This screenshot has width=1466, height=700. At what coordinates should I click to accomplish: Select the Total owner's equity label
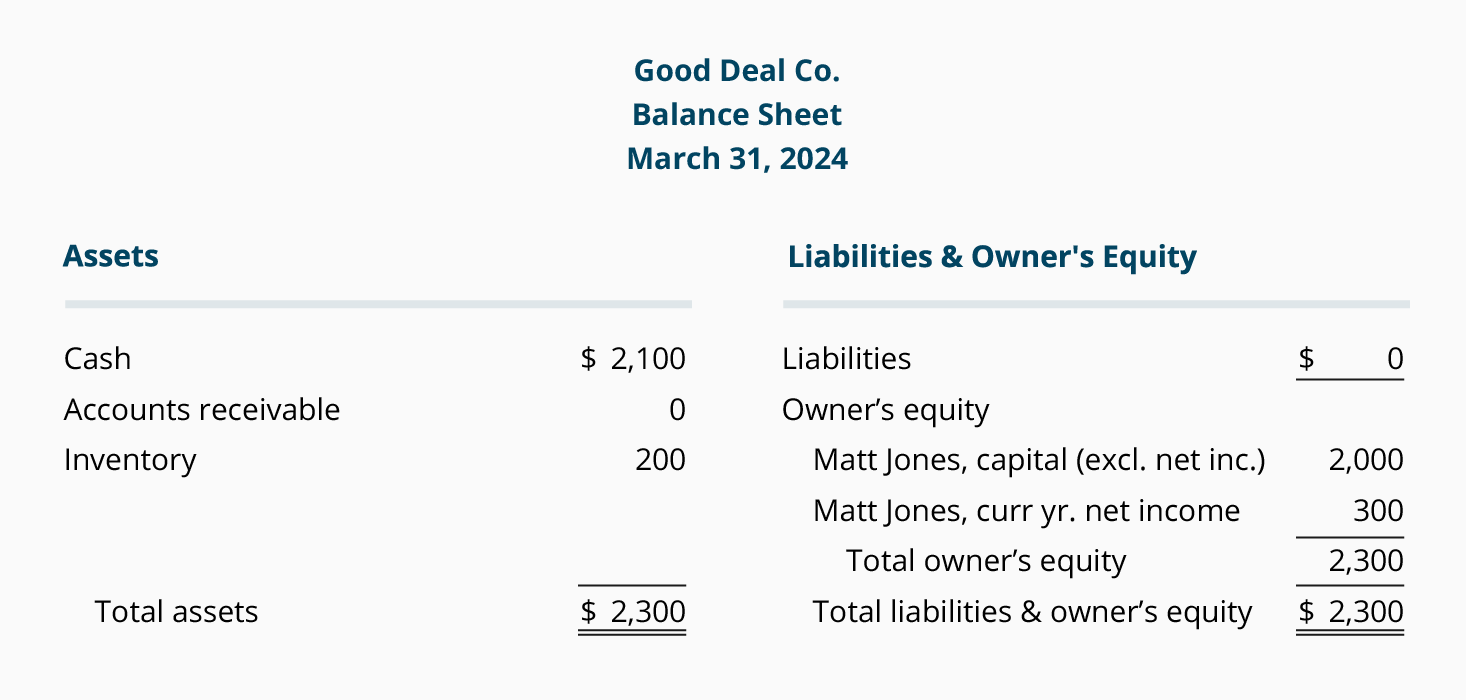tap(986, 562)
